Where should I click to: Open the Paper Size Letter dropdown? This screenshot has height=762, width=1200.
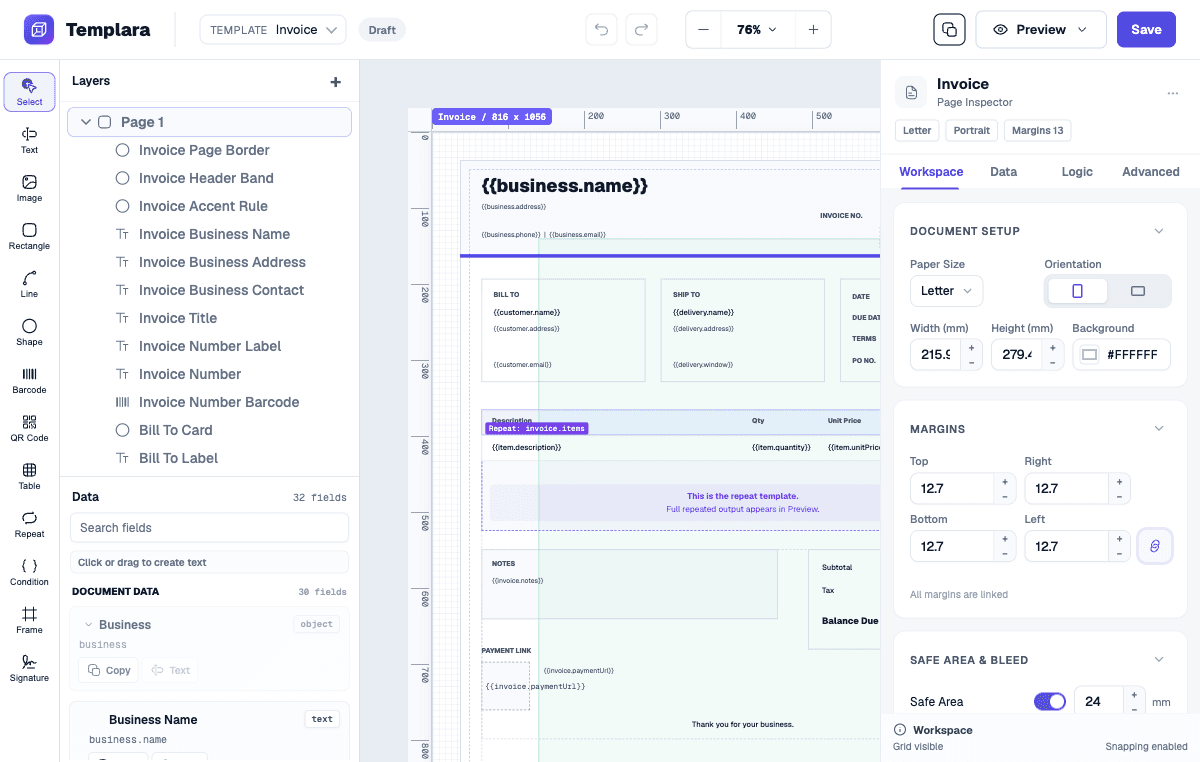coord(947,291)
